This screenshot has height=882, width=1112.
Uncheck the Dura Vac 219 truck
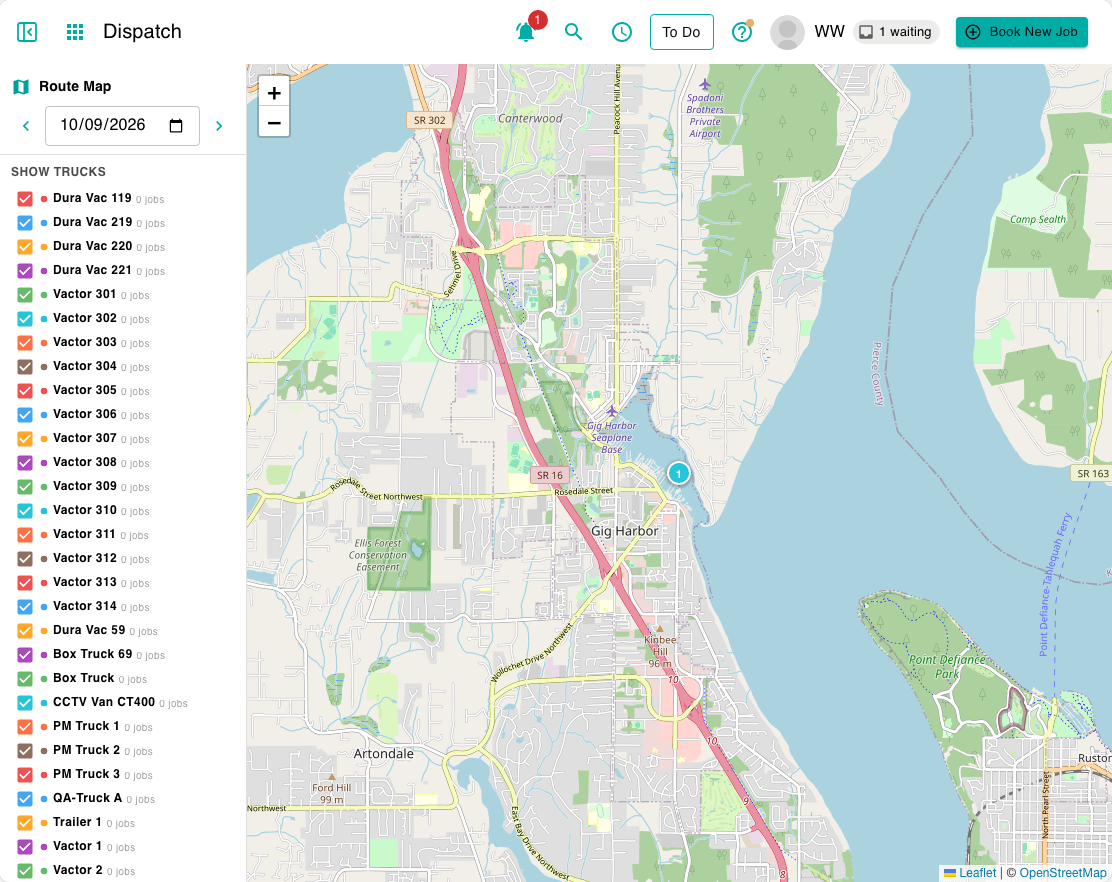[25, 223]
